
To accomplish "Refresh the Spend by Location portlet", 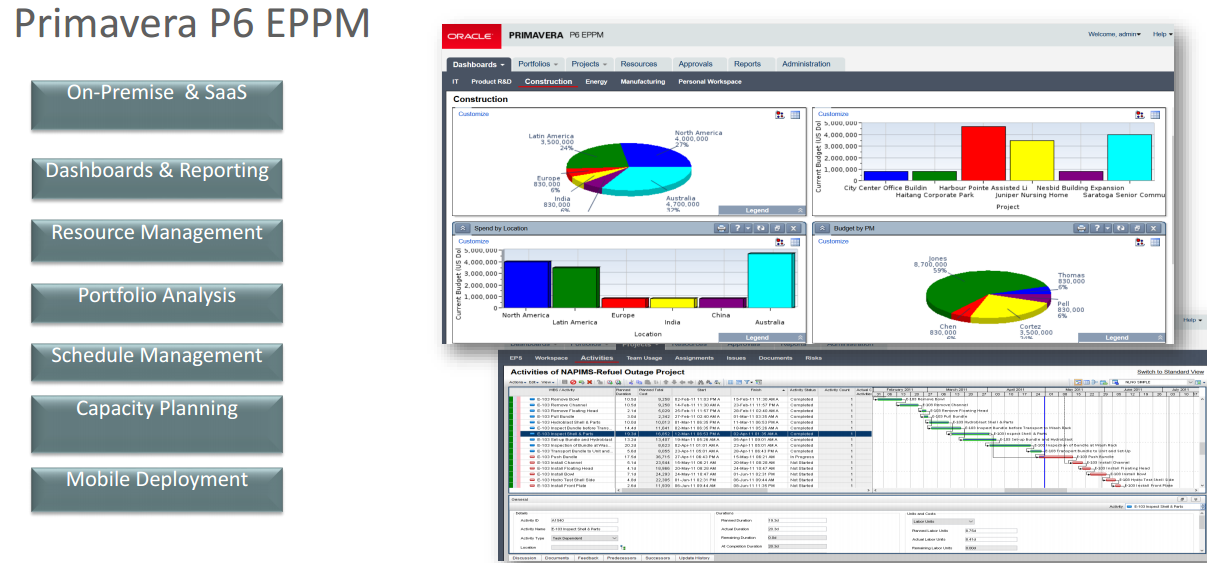I will click(761, 228).
